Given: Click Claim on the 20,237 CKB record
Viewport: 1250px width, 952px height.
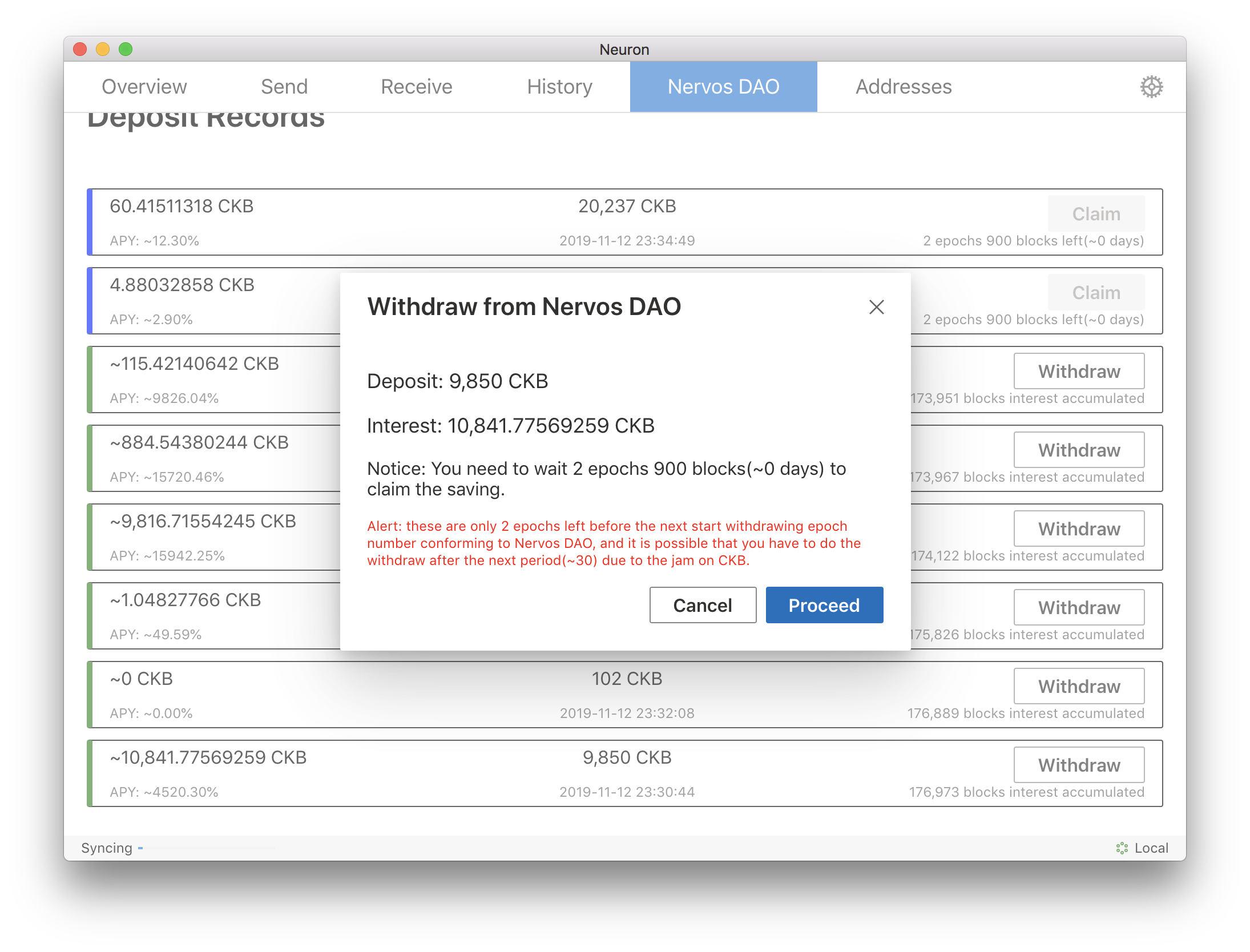Looking at the screenshot, I should pos(1096,213).
